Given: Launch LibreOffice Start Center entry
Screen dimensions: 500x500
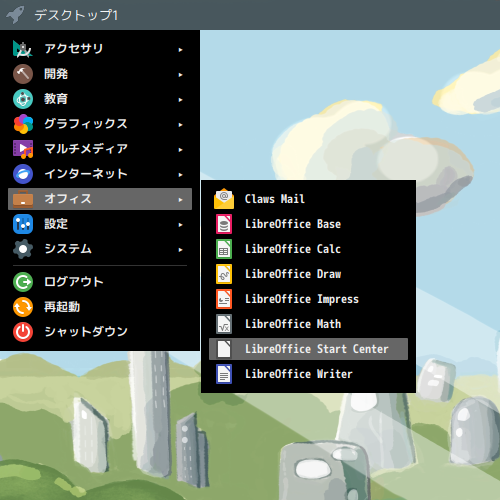Looking at the screenshot, I should click(308, 349).
